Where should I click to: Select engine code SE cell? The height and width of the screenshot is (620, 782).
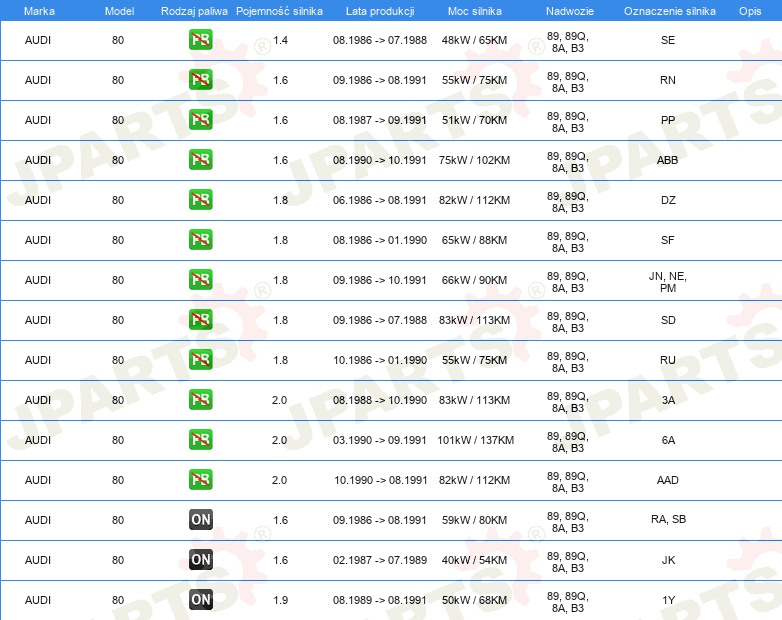point(668,40)
